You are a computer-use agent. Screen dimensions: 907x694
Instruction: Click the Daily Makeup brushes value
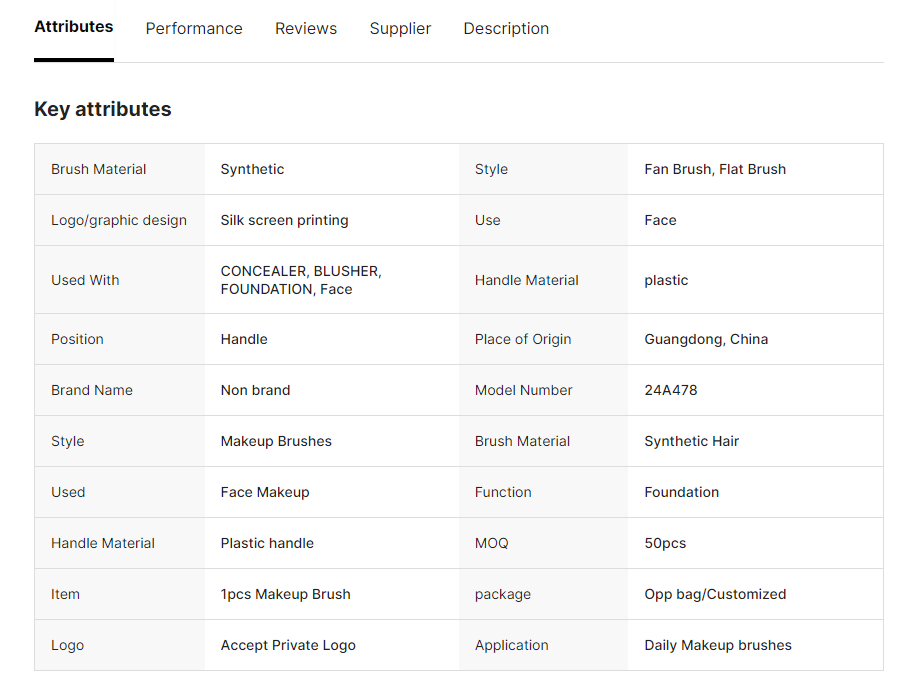(717, 645)
